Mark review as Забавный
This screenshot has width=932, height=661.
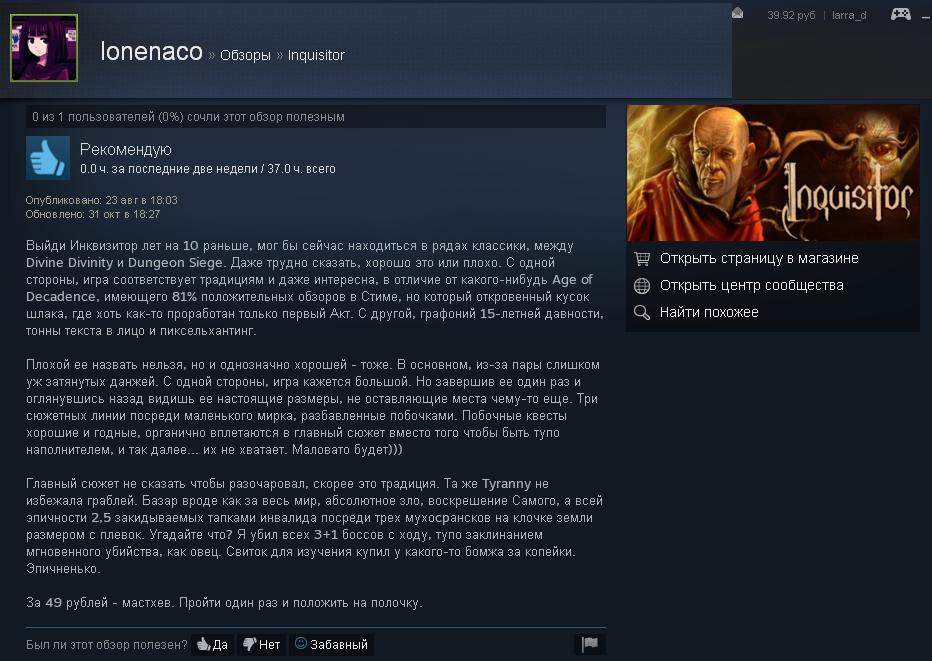332,644
